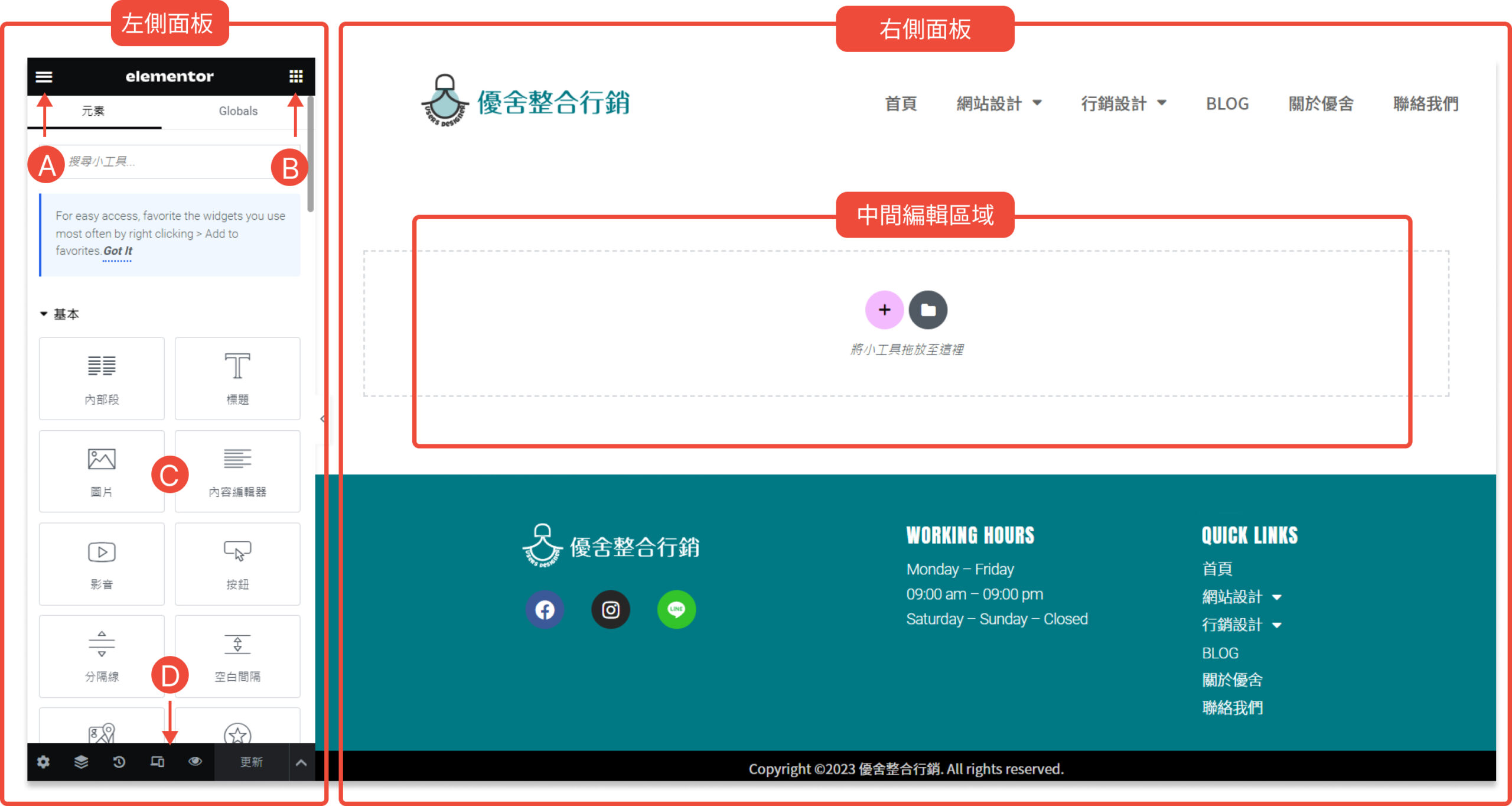Switch to responsive mode icon
The width and height of the screenshot is (1512, 806).
[157, 762]
